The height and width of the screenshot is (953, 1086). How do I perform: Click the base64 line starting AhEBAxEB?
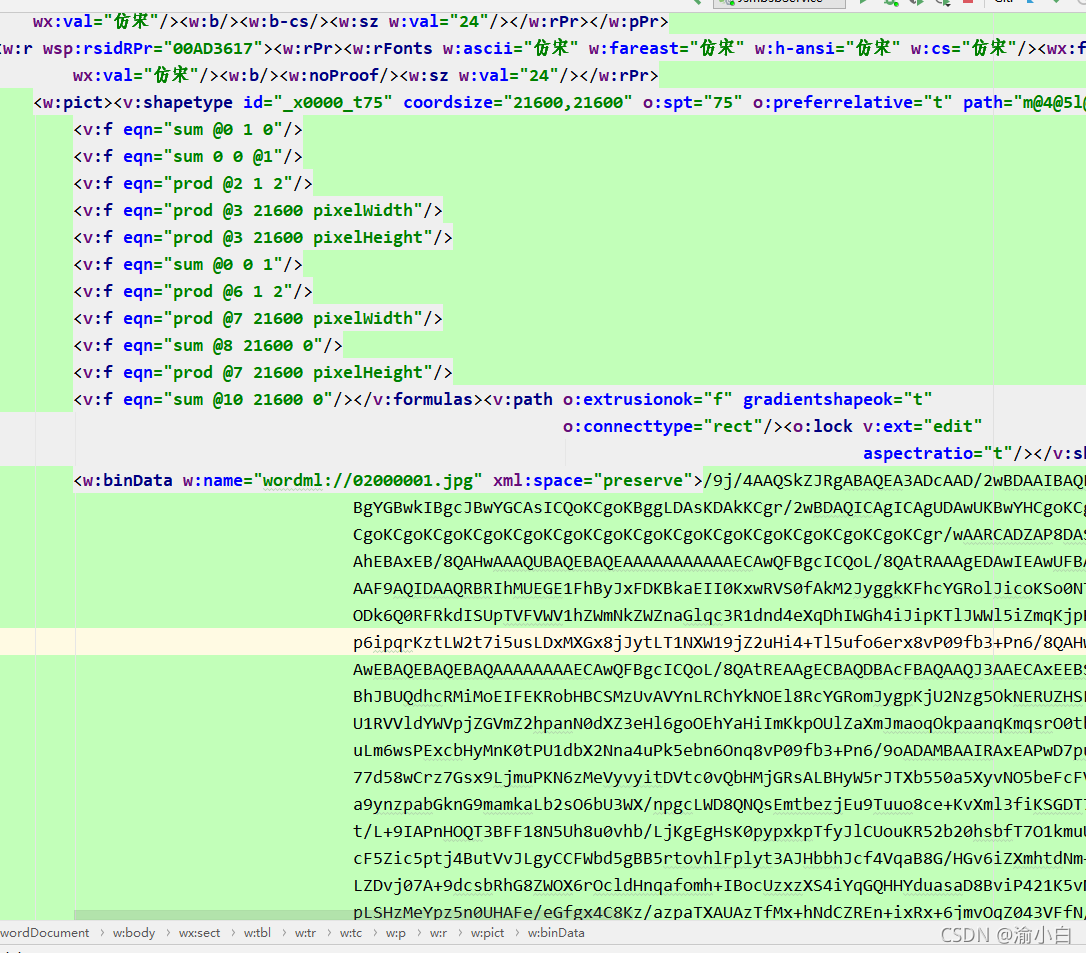tap(719, 562)
